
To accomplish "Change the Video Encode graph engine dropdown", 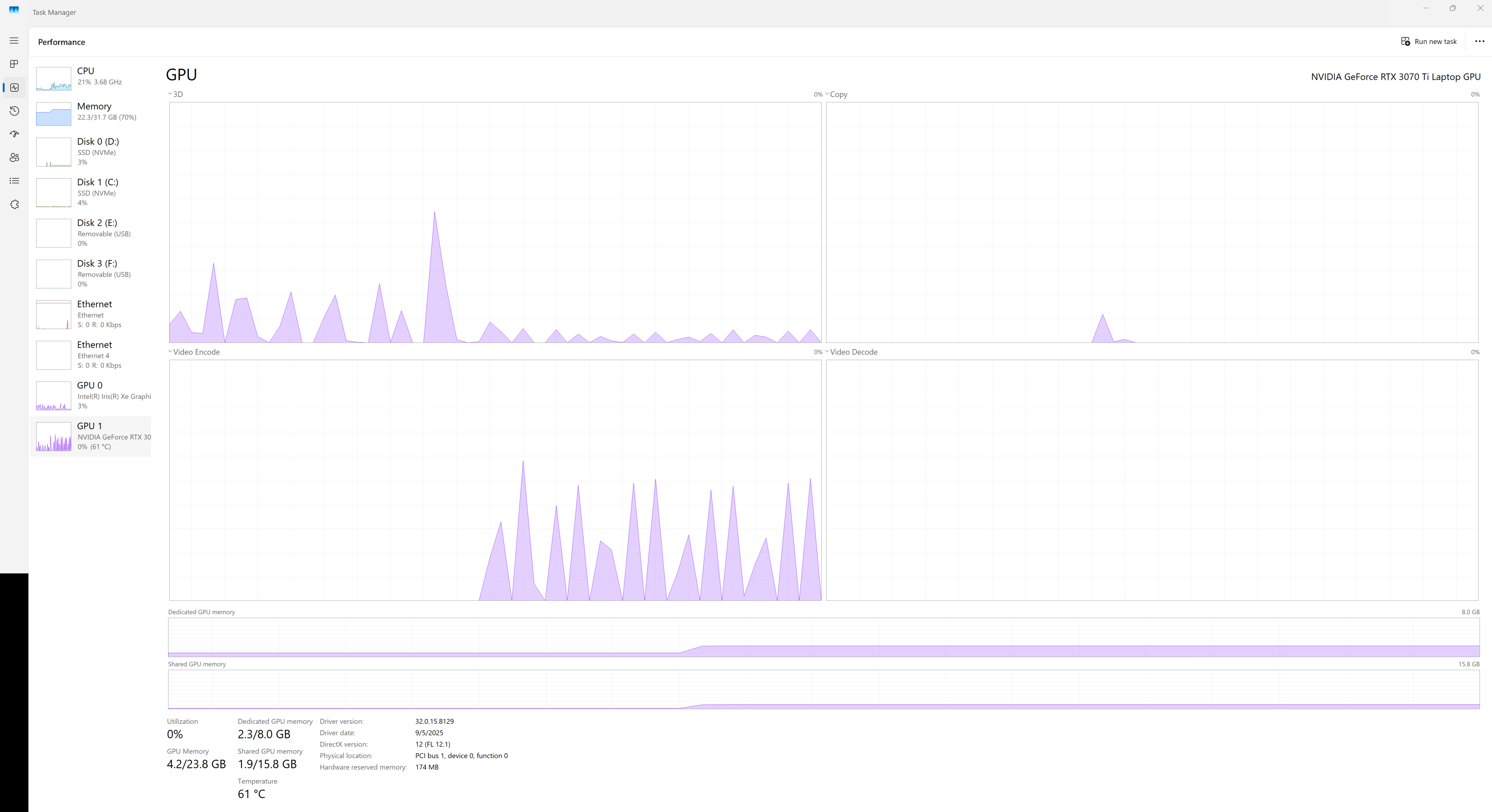I will [x=194, y=352].
